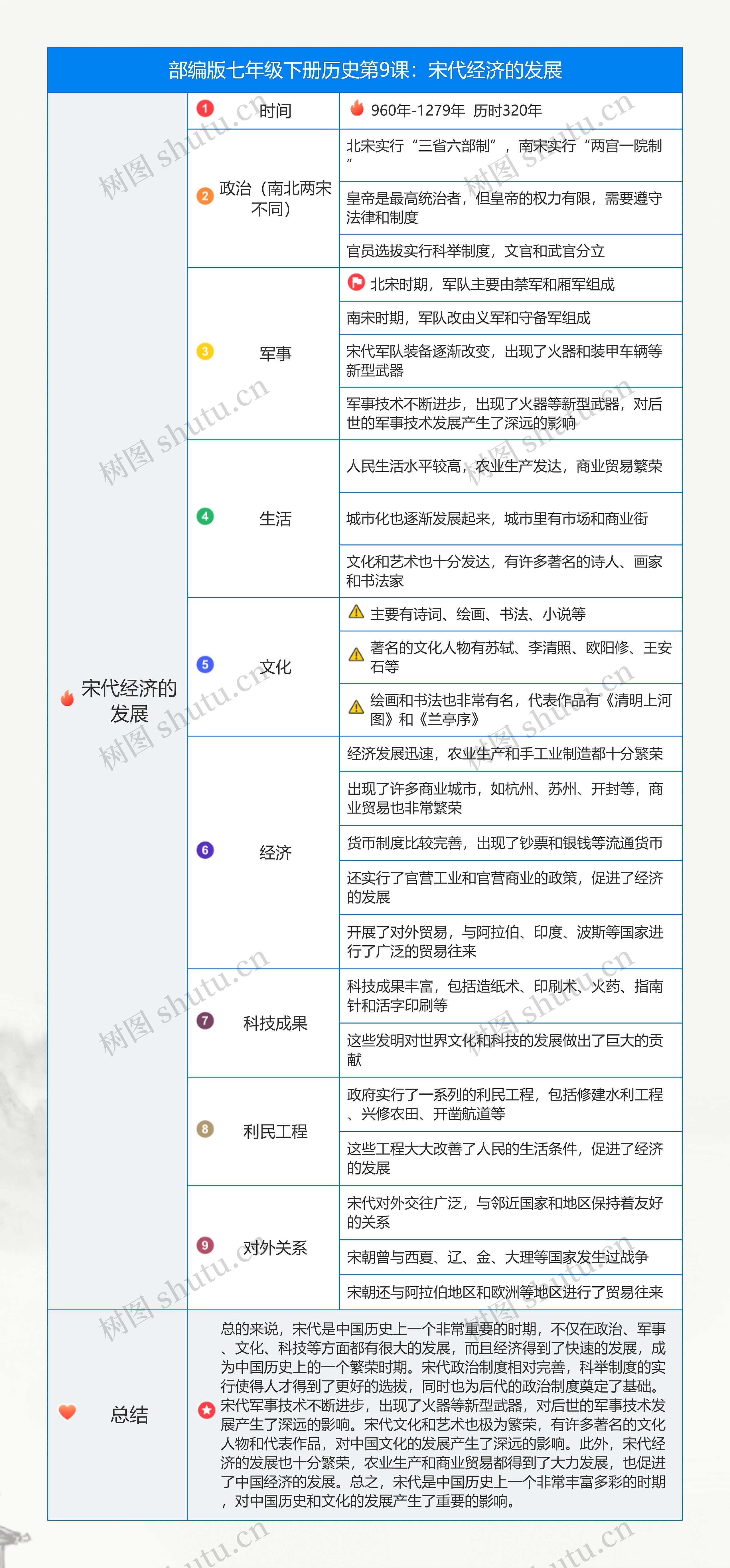Image resolution: width=730 pixels, height=1568 pixels.
Task: Click the red number 1 badge beside 时间
Action: [205, 109]
